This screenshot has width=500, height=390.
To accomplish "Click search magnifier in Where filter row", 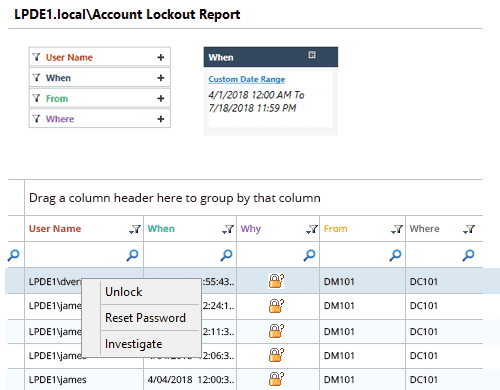I will coord(468,255).
